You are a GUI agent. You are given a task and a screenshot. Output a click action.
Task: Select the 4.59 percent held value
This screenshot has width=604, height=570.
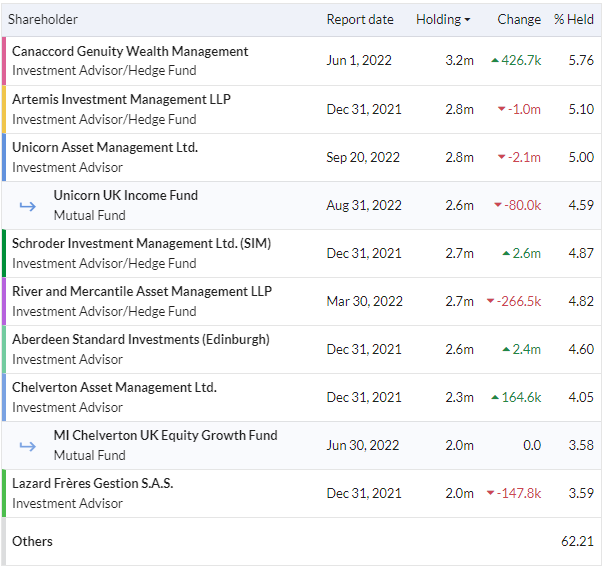(581, 205)
